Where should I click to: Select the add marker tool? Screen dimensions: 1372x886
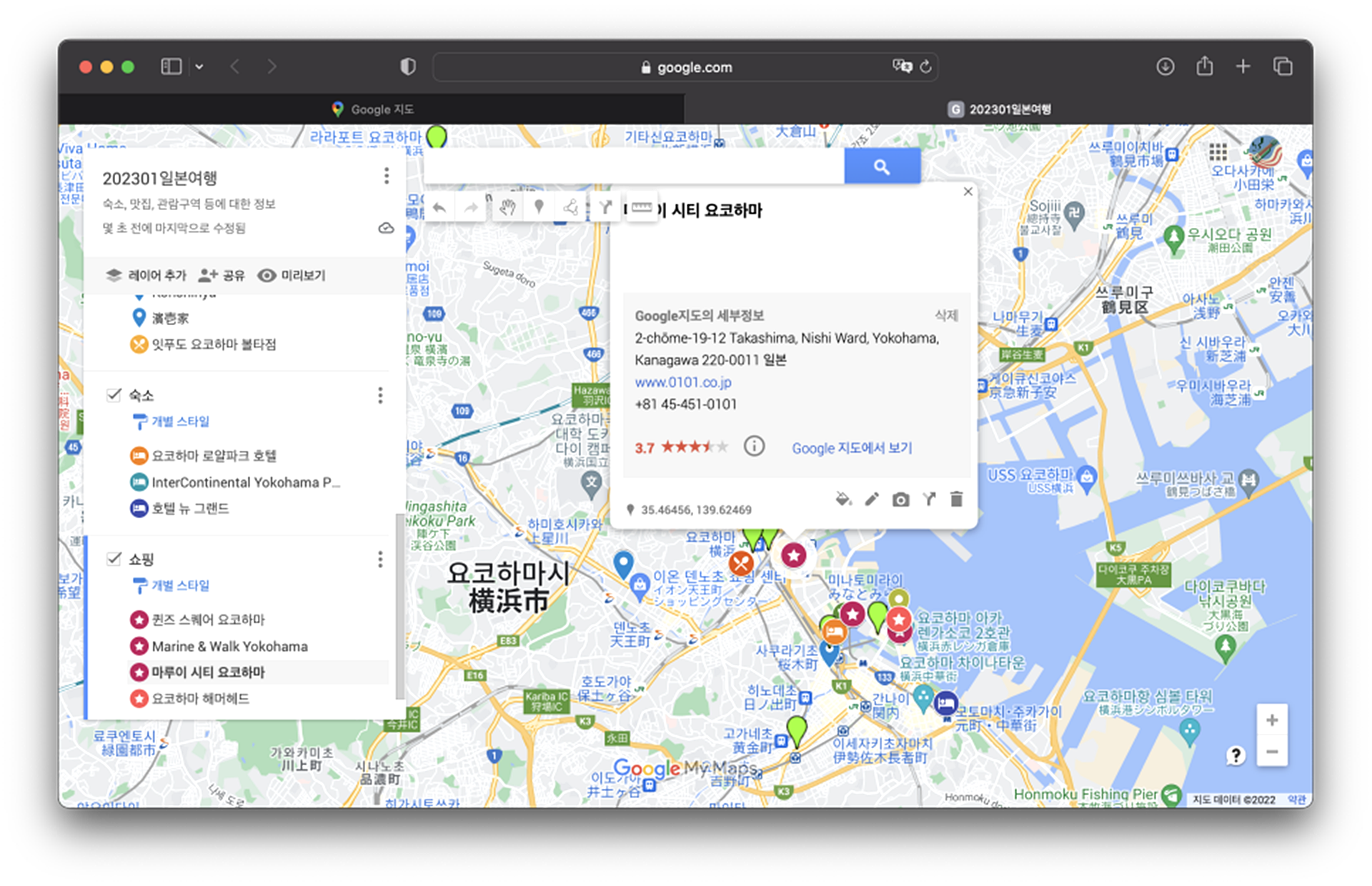pos(539,207)
